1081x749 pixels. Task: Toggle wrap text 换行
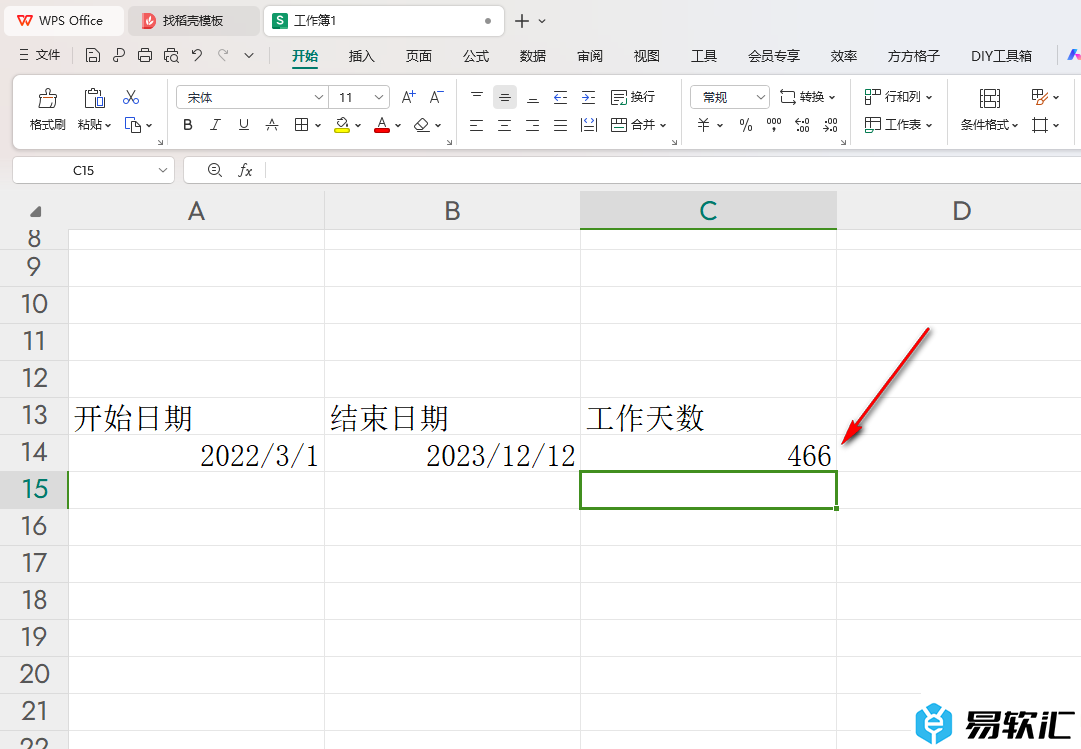(633, 97)
